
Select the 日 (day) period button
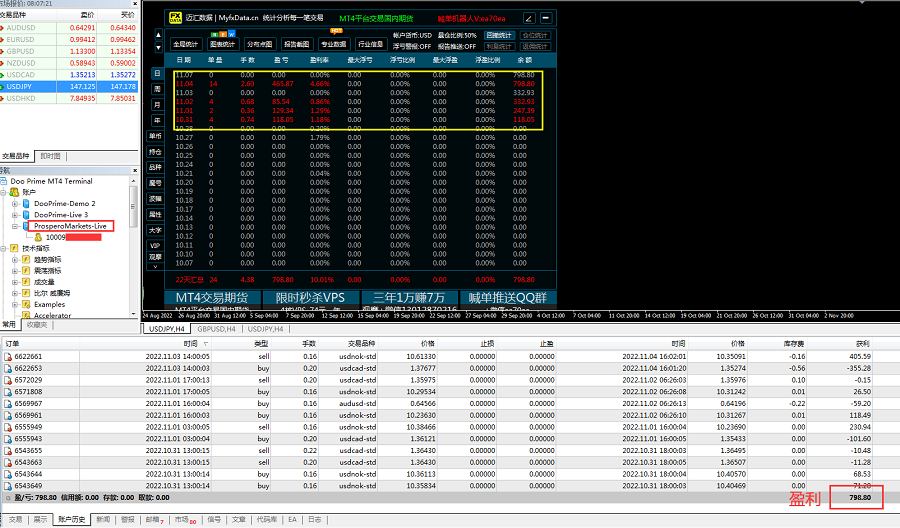157,73
